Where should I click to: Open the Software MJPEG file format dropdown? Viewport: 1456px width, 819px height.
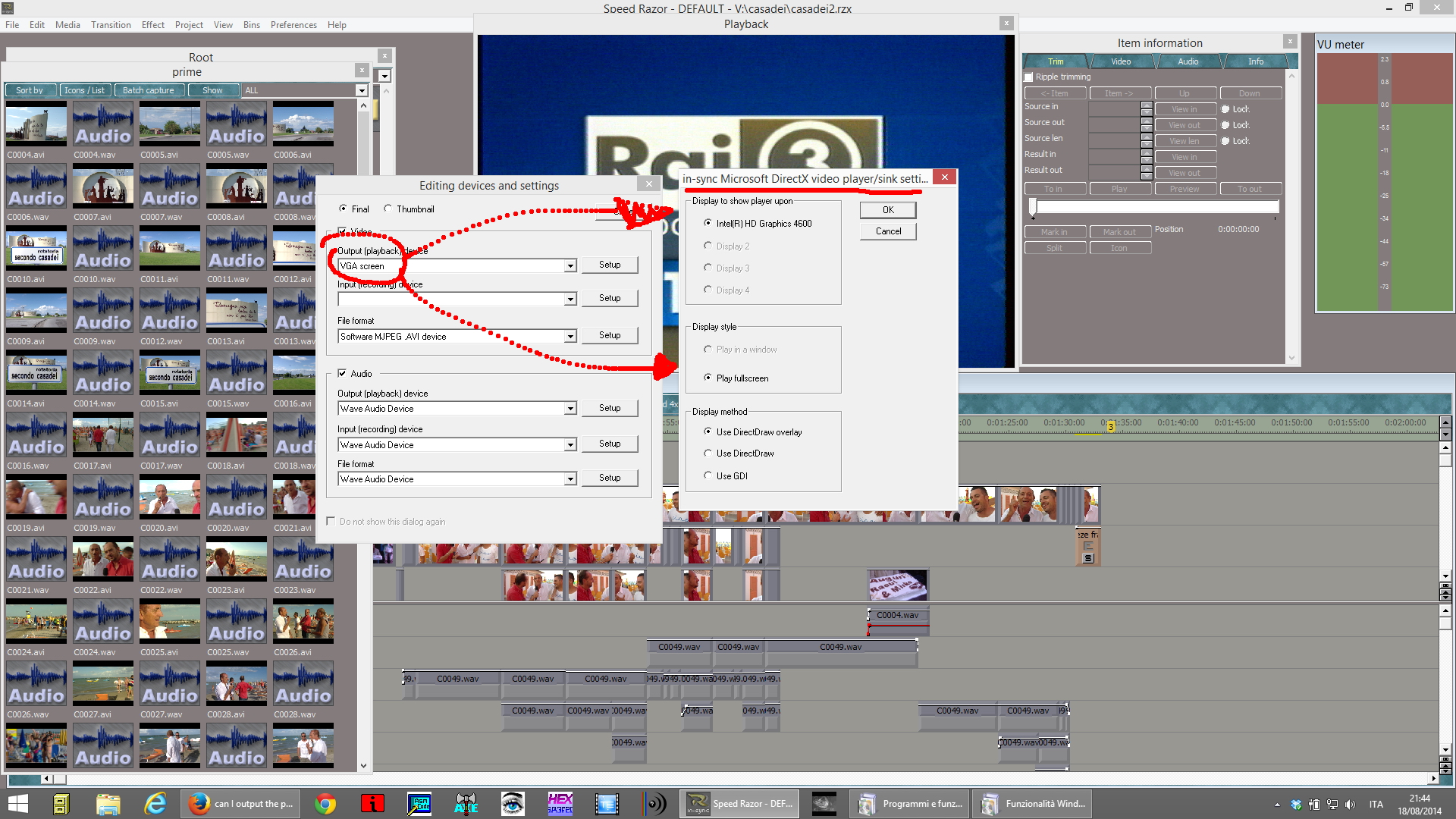570,337
